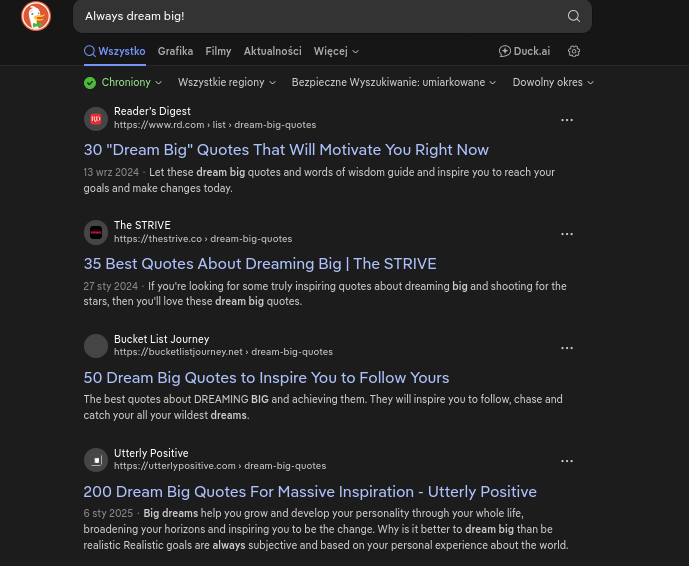Image resolution: width=689 pixels, height=566 pixels.
Task: Open more options for The STRIVE result
Action: [x=567, y=234]
